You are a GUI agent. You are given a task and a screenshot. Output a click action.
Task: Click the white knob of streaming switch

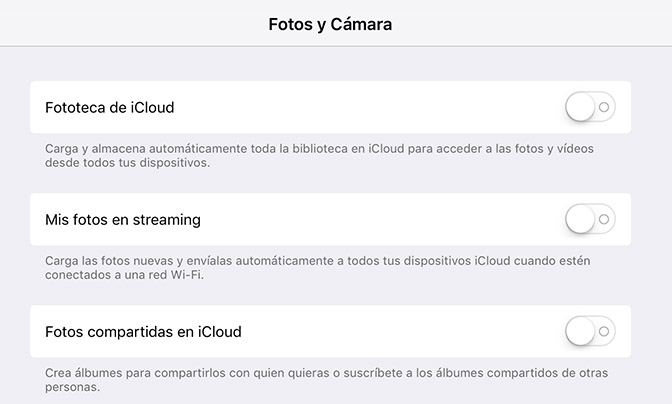tap(580, 218)
